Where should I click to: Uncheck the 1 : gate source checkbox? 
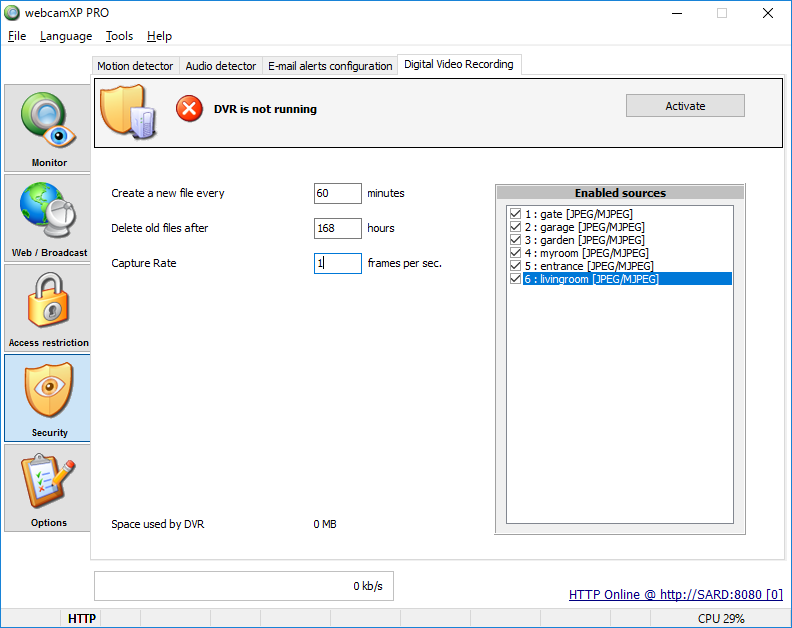515,214
